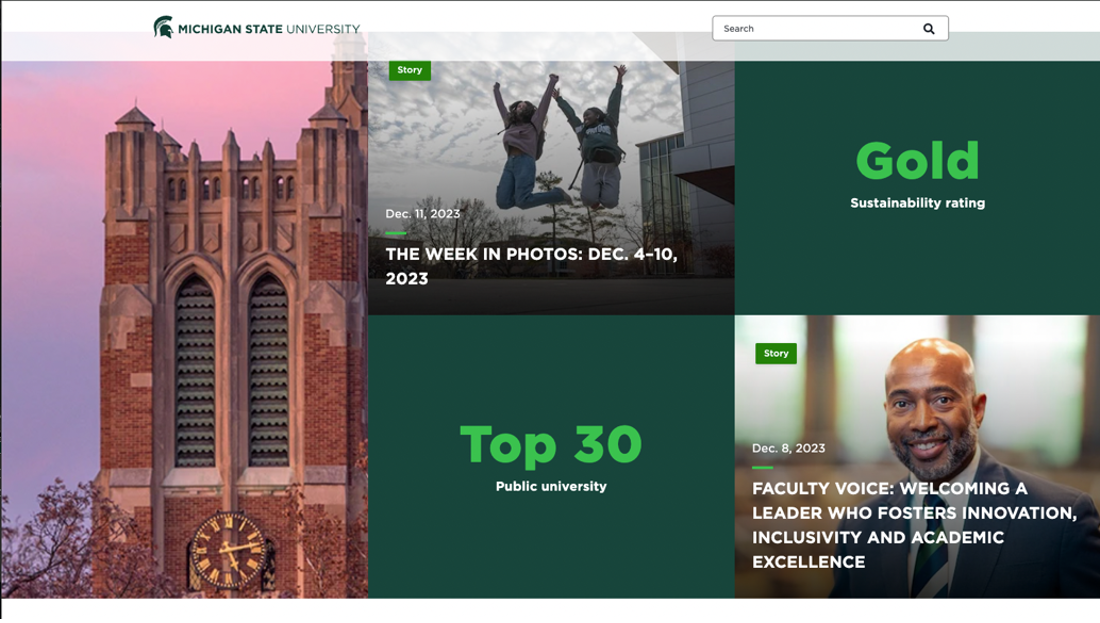Click the magnifying glass search icon
The width and height of the screenshot is (1100, 623).
pyautogui.click(x=928, y=29)
